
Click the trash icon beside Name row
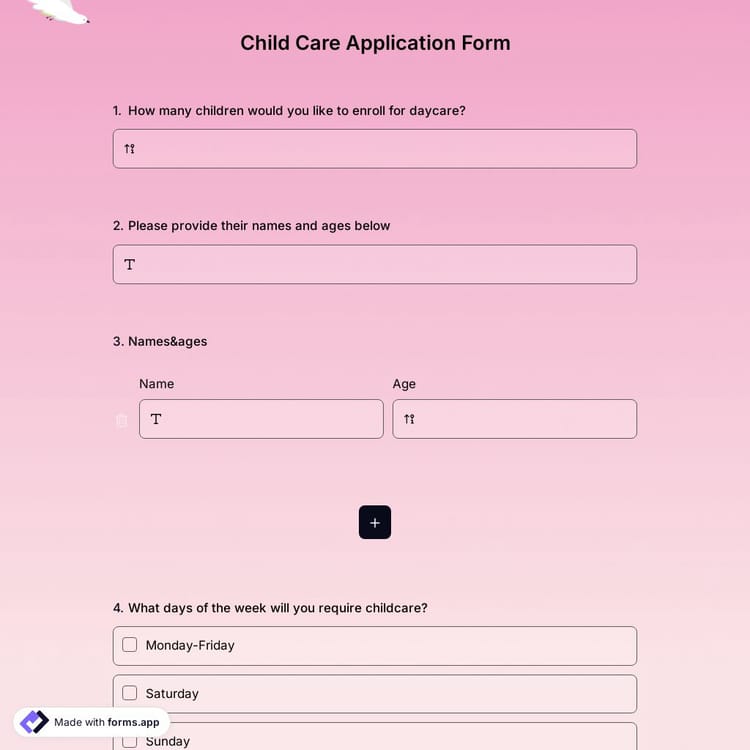(x=122, y=420)
